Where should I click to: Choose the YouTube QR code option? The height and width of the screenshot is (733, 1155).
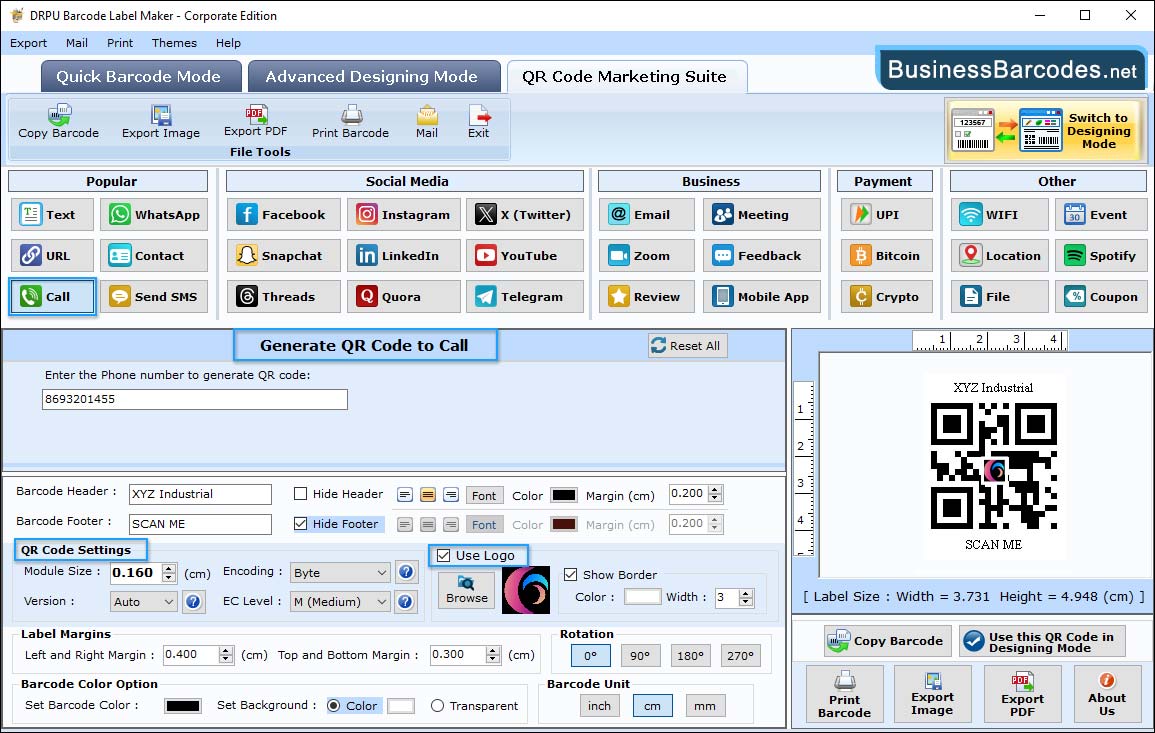click(524, 256)
